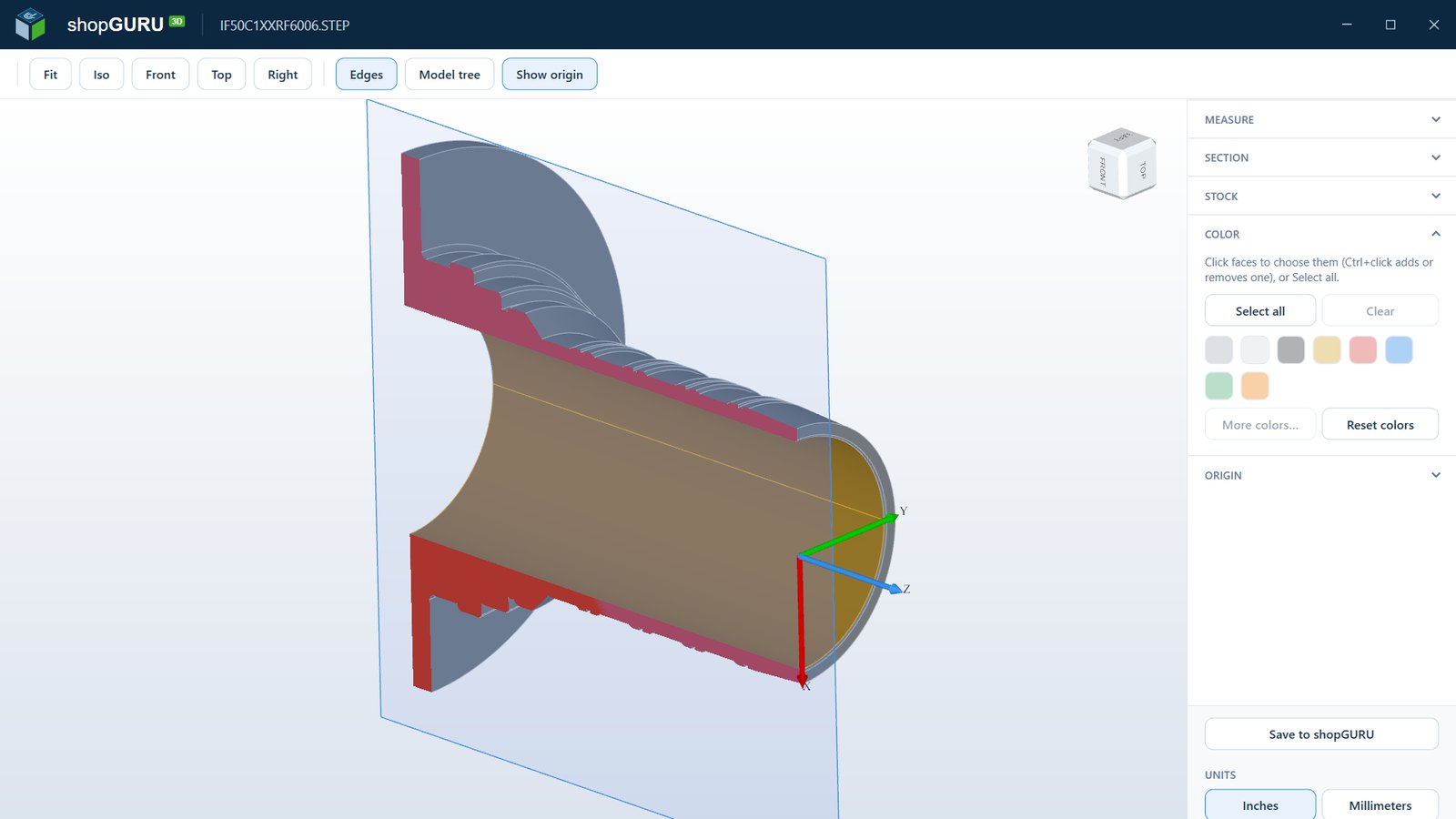
Task: Expand the ORIGIN panel chevron
Action: coord(1436,475)
